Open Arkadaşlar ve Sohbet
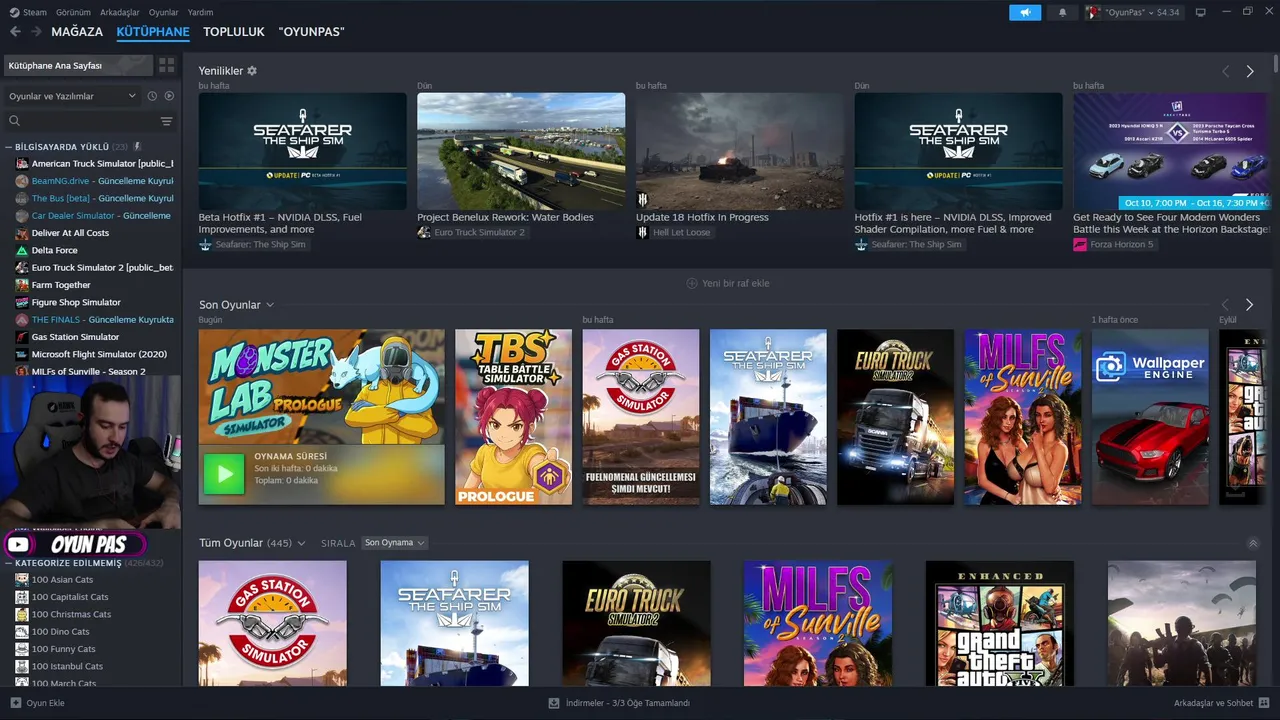 tap(1222, 703)
